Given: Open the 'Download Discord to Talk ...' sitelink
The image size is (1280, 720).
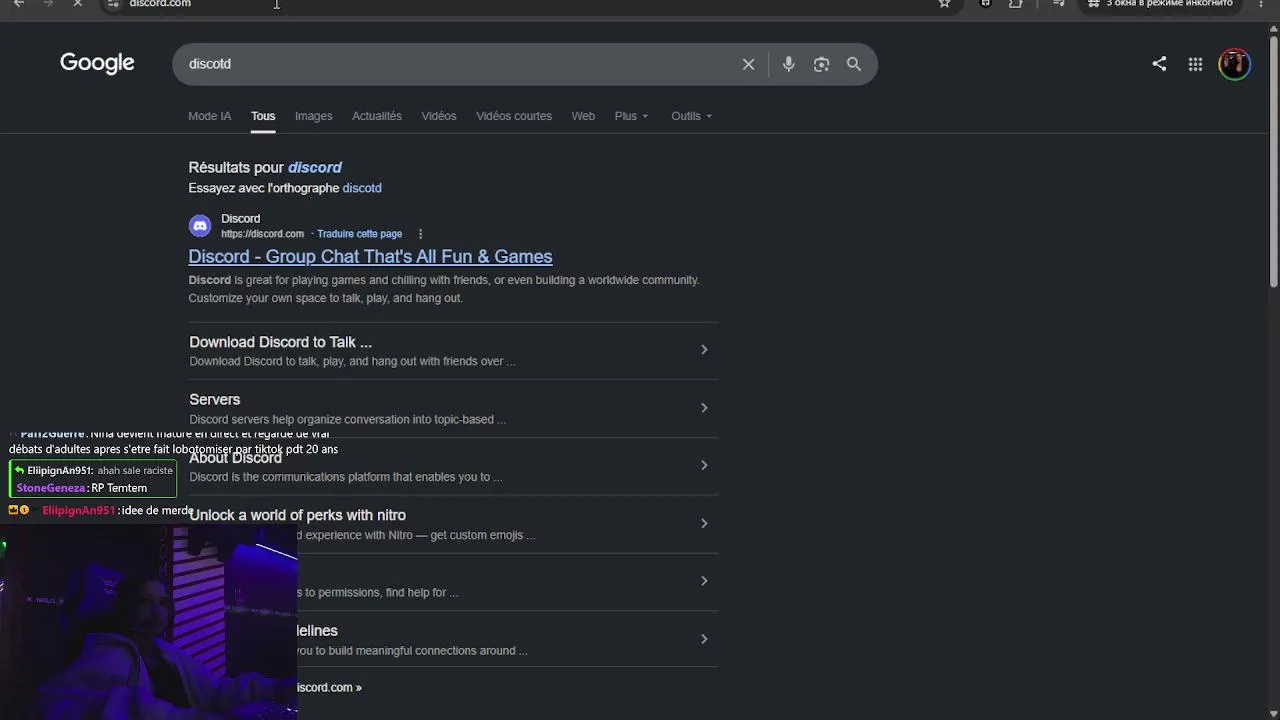Looking at the screenshot, I should pyautogui.click(x=280, y=342).
